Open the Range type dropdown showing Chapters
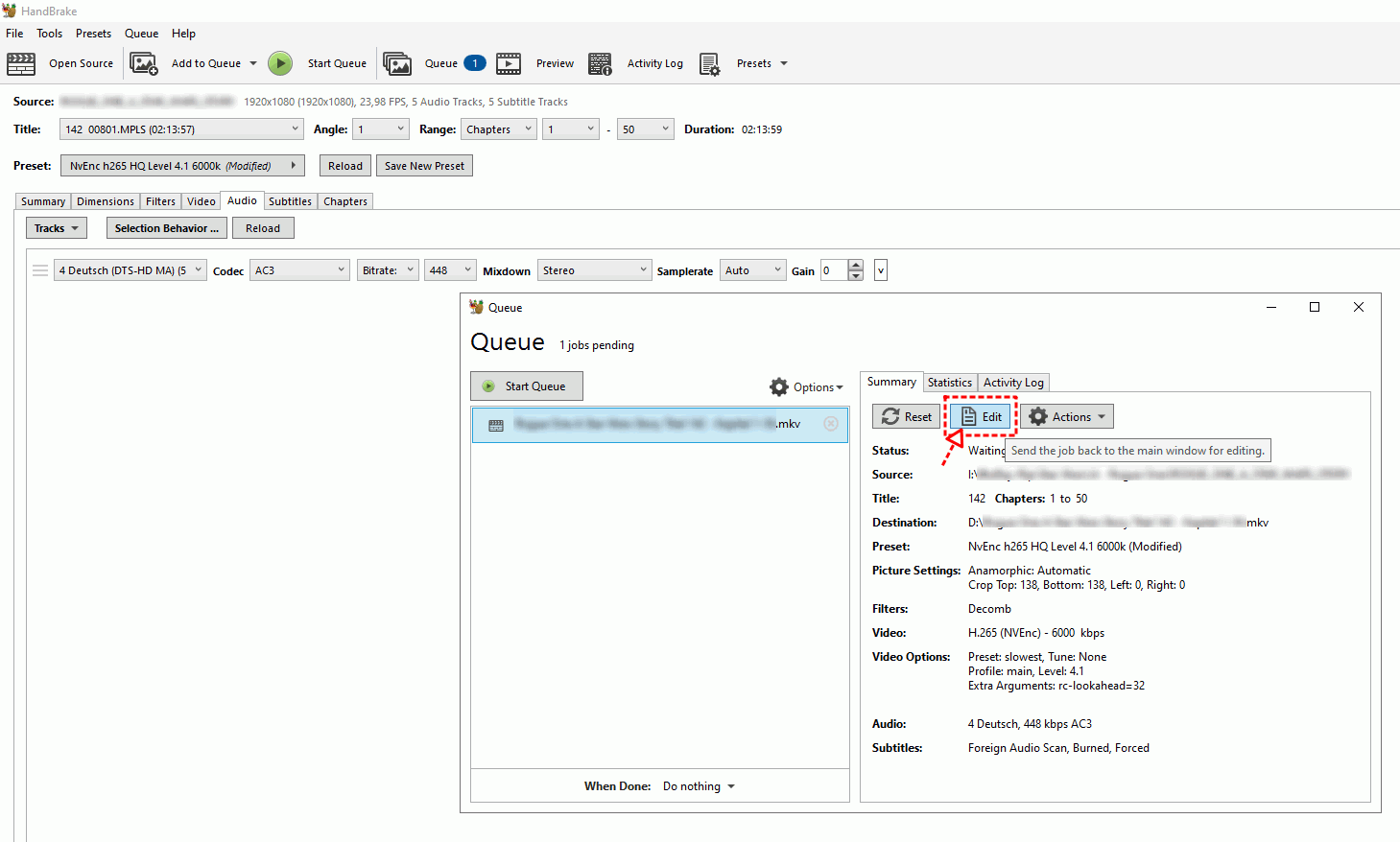1400x842 pixels. [x=498, y=129]
